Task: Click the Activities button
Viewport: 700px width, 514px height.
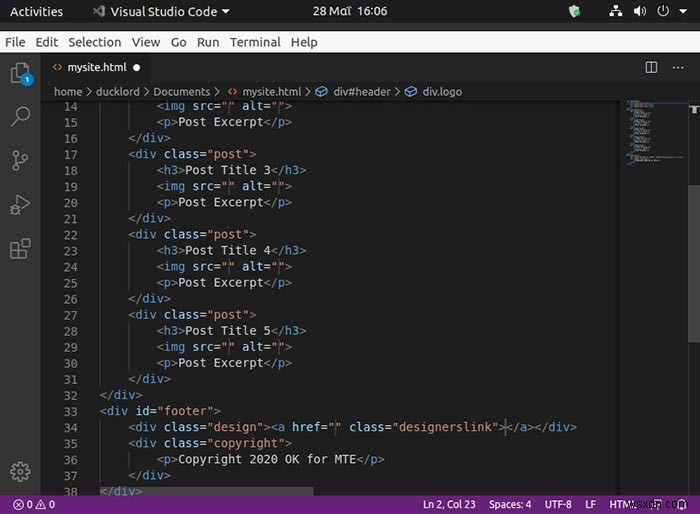Action: point(36,11)
